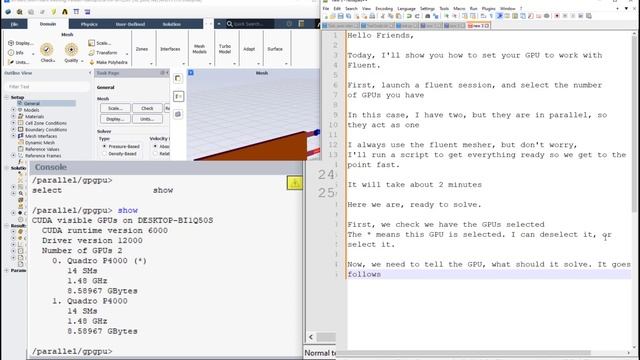Click the Check button in Task Page
The width and height of the screenshot is (640, 360).
pos(147,108)
